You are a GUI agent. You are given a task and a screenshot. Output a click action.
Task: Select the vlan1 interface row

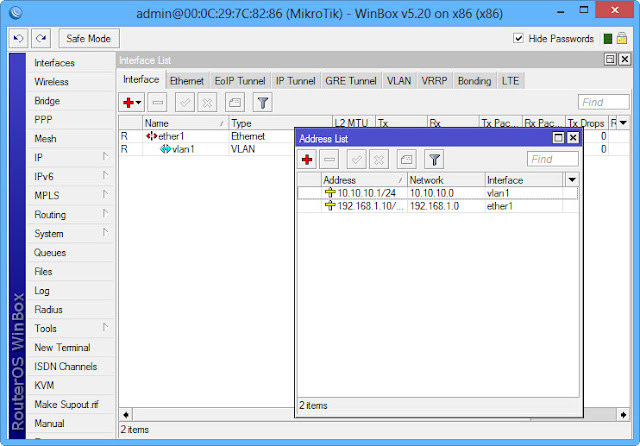point(206,149)
